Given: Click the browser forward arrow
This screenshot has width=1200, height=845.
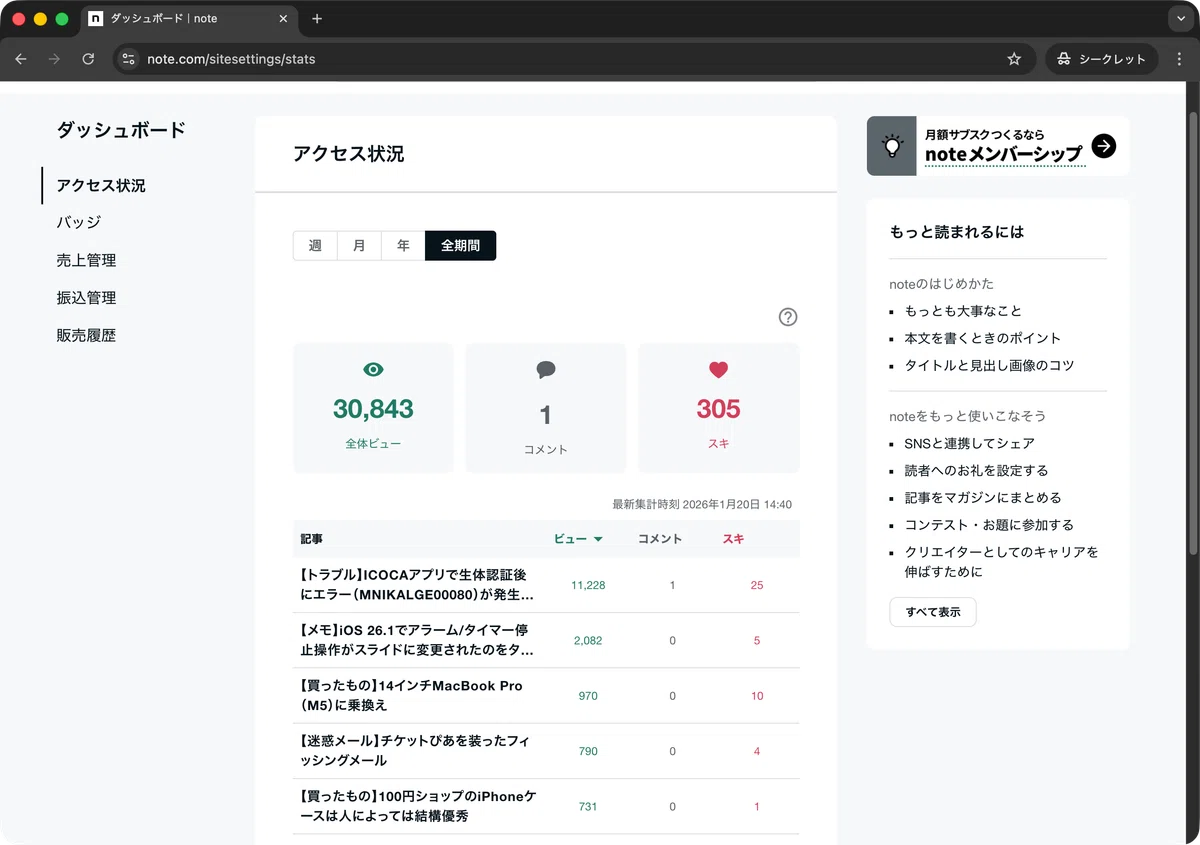Looking at the screenshot, I should [x=54, y=59].
